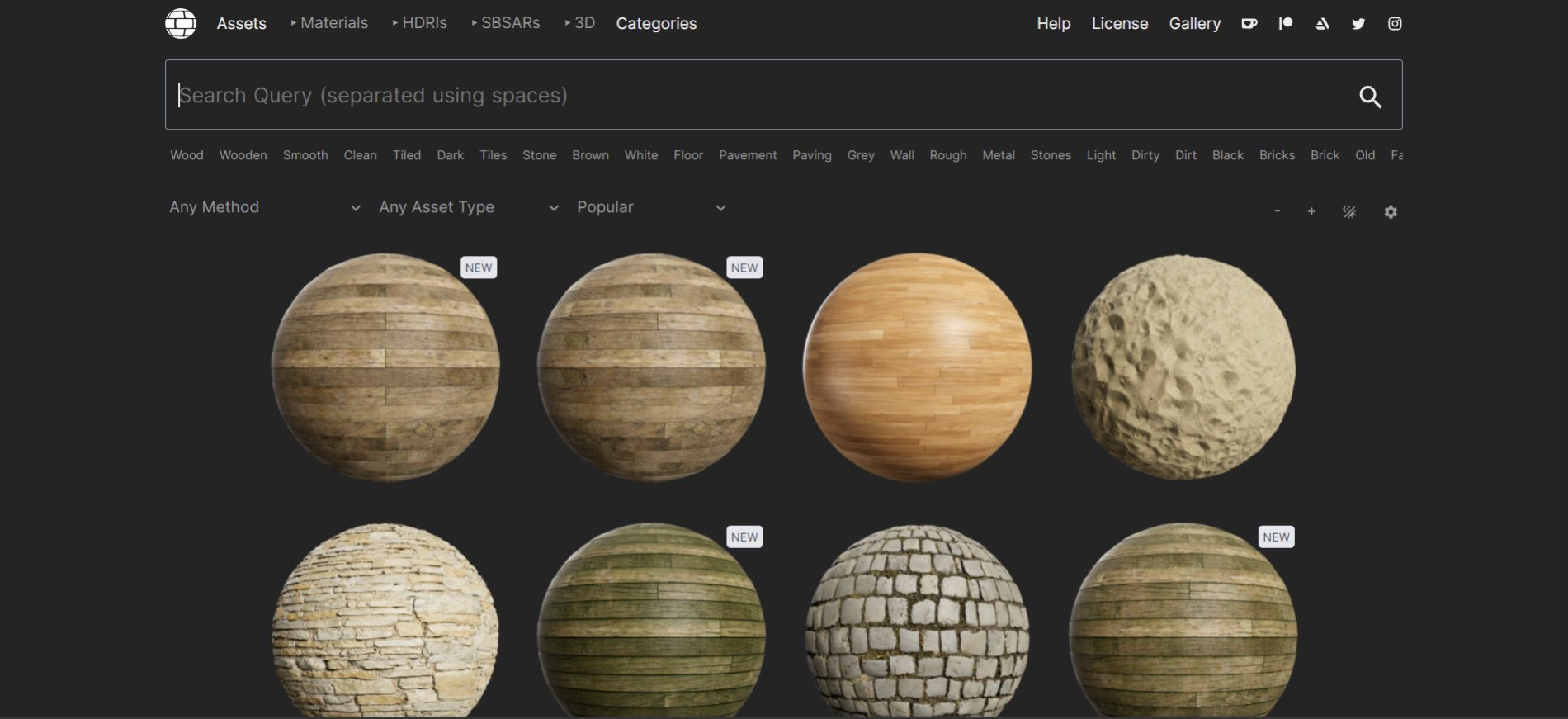Open the settings gear icon
The height and width of the screenshot is (719, 1568).
point(1391,212)
